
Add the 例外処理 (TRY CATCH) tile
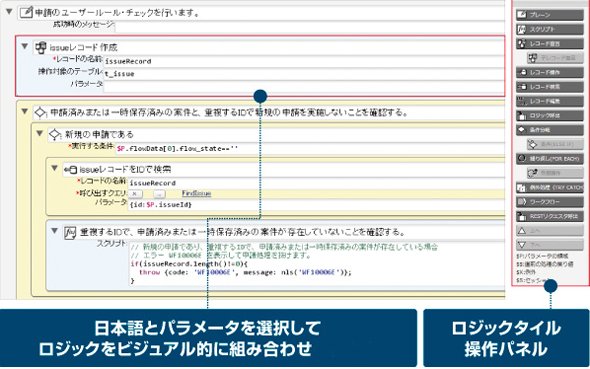550,187
